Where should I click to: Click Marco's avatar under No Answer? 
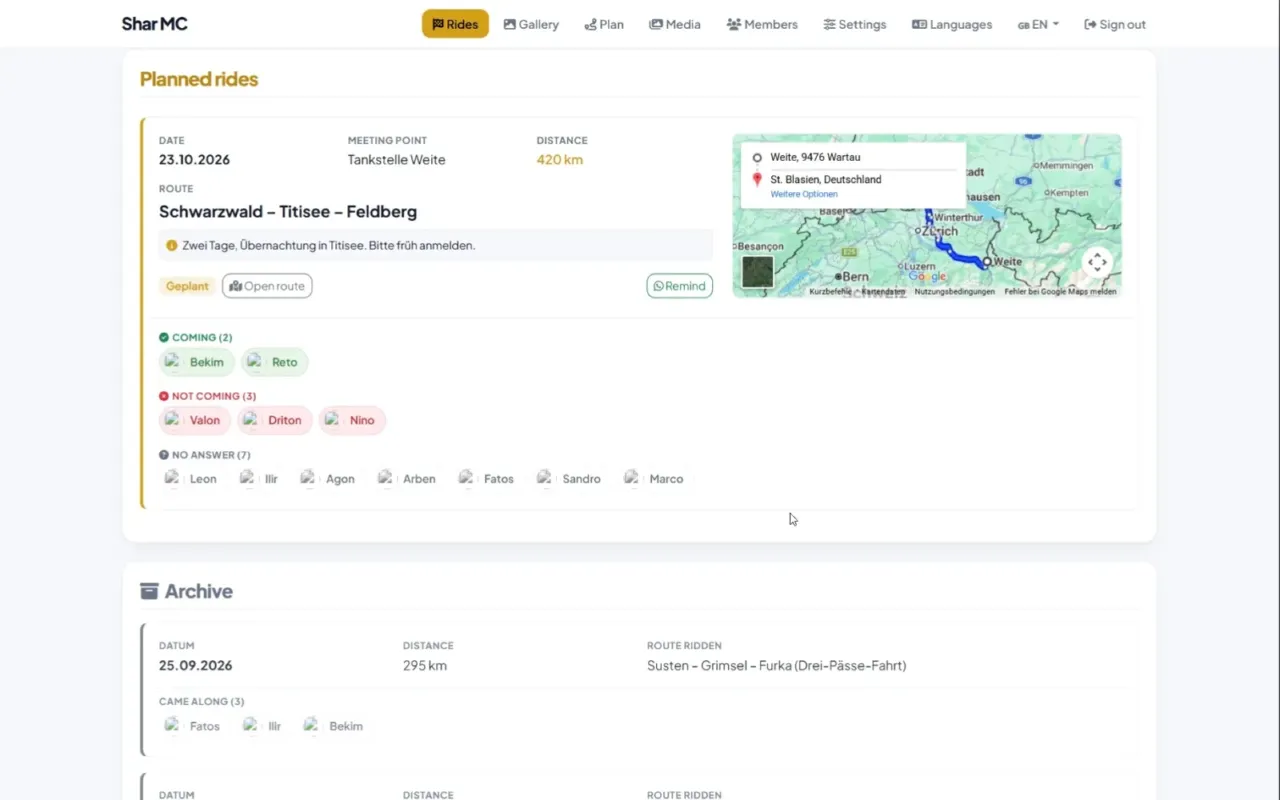pyautogui.click(x=633, y=478)
